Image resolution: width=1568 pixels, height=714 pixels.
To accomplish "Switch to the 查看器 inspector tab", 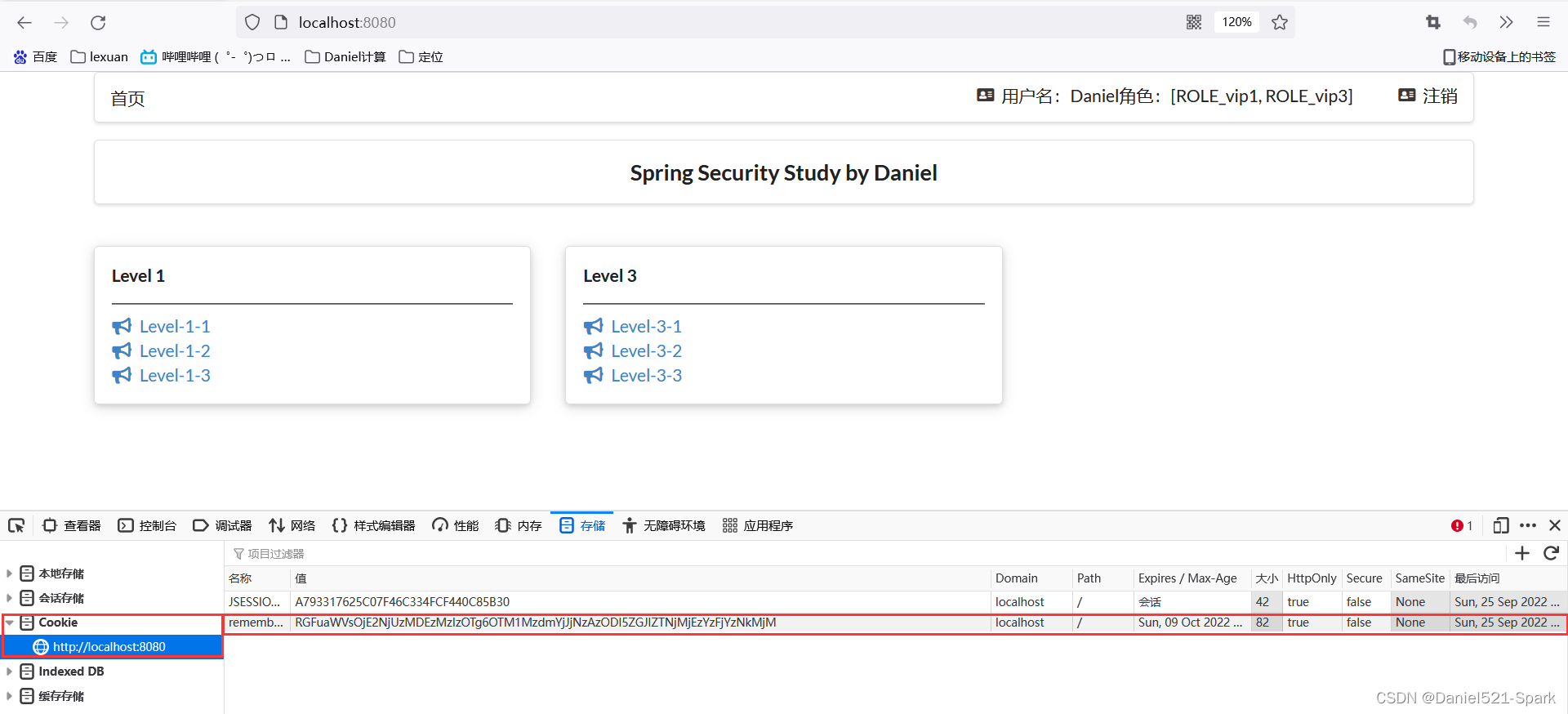I will 72,525.
